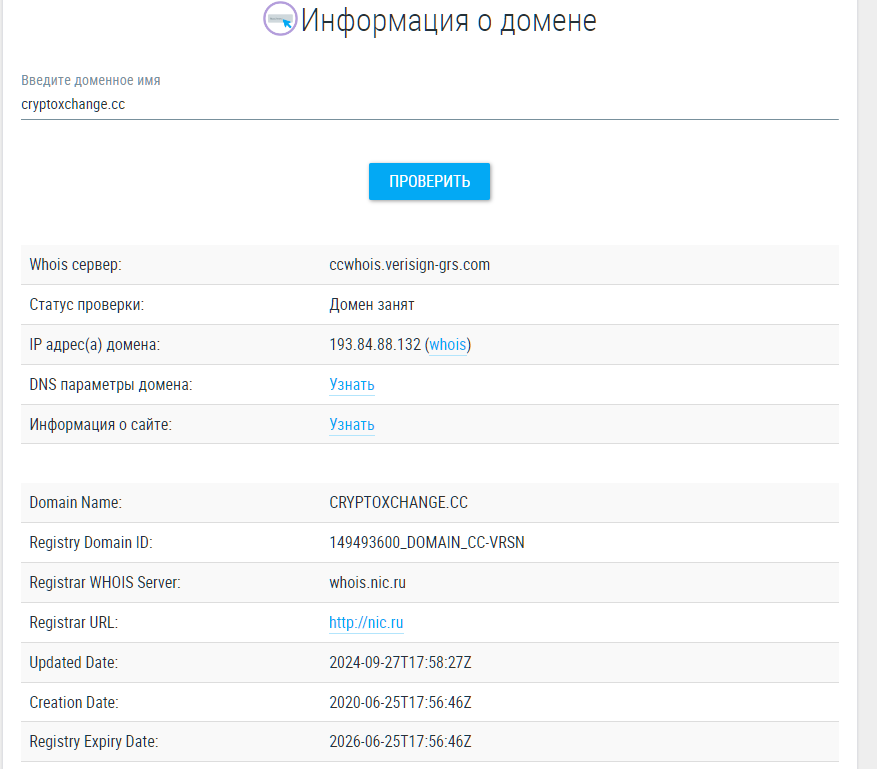The height and width of the screenshot is (769, 877).
Task: Open the http://nic.ru registrar URL link
Action: (x=366, y=622)
